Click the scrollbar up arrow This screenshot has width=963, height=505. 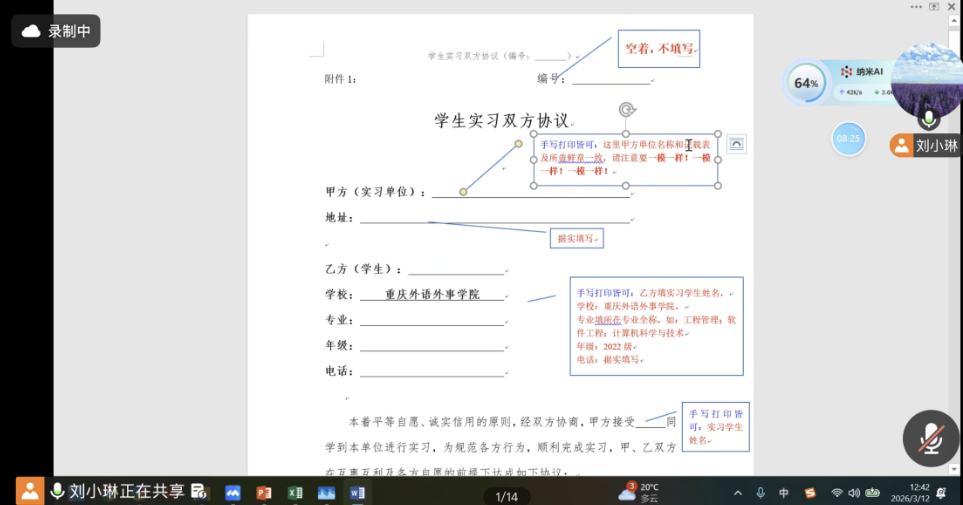[x=953, y=21]
